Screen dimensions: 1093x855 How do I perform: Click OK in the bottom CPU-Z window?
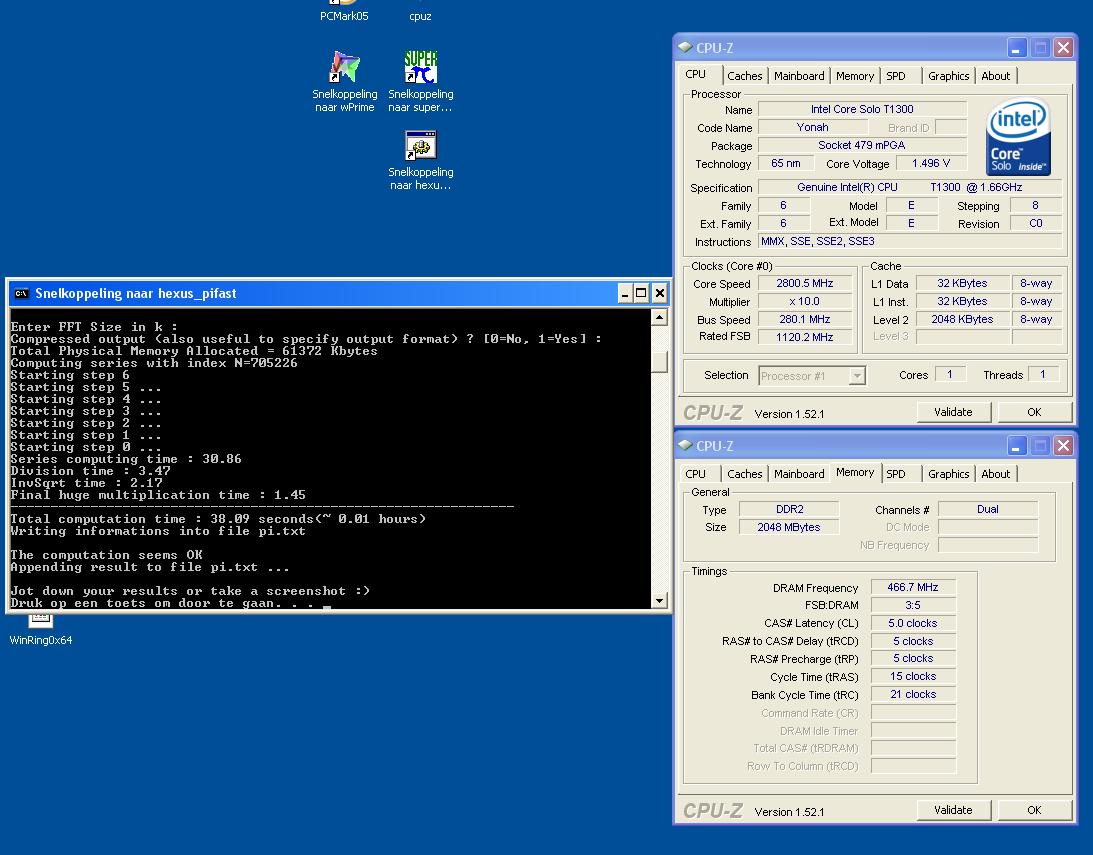(1034, 810)
